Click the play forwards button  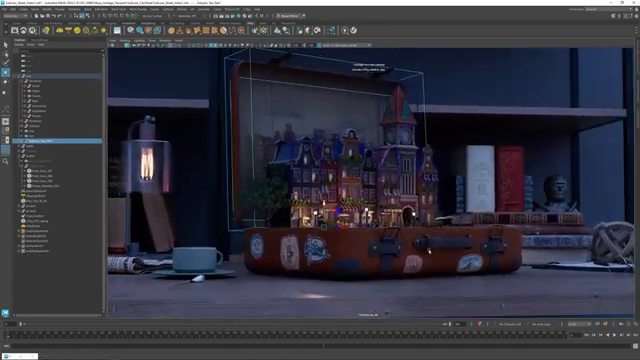614,335
